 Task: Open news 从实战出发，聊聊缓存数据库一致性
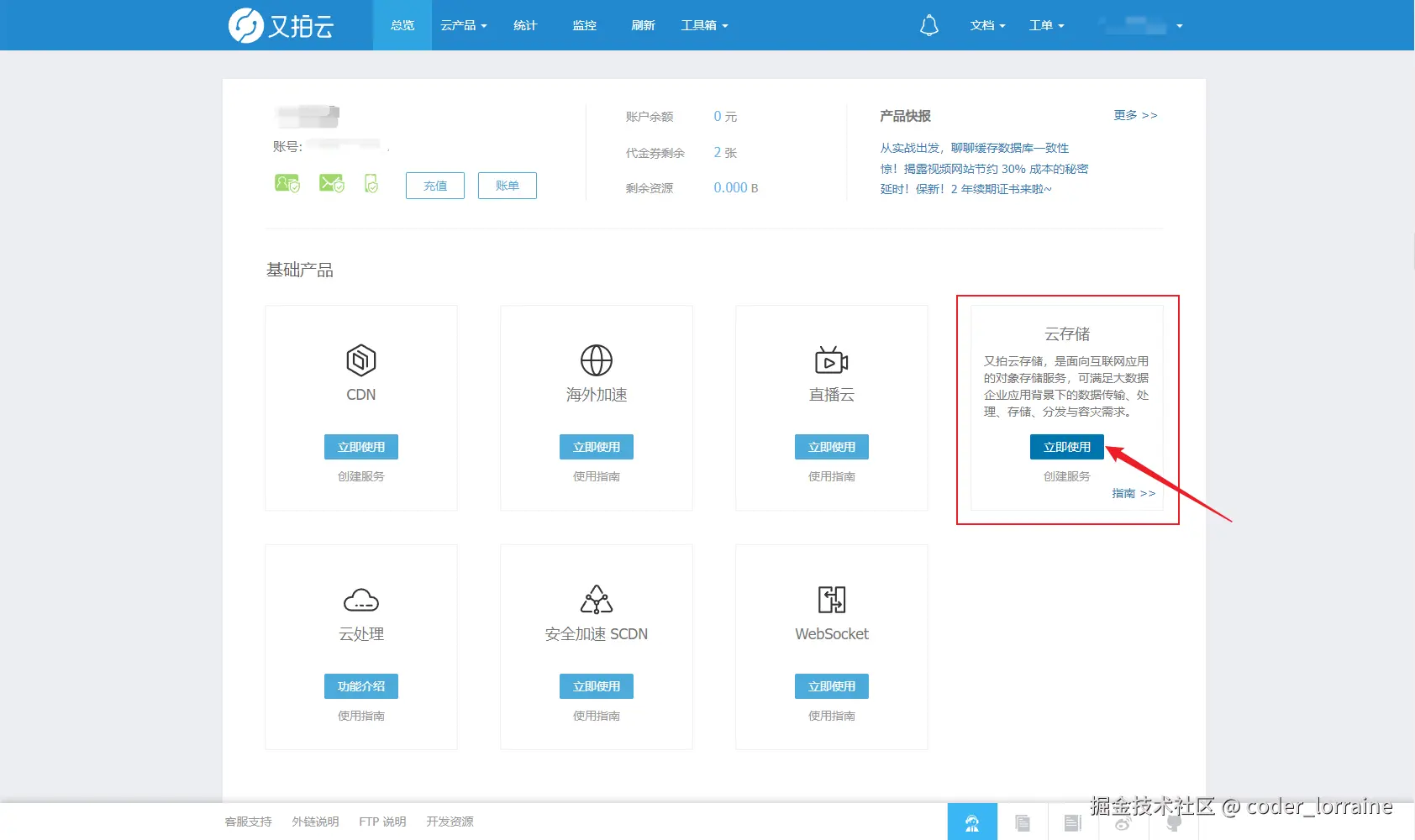tap(975, 148)
